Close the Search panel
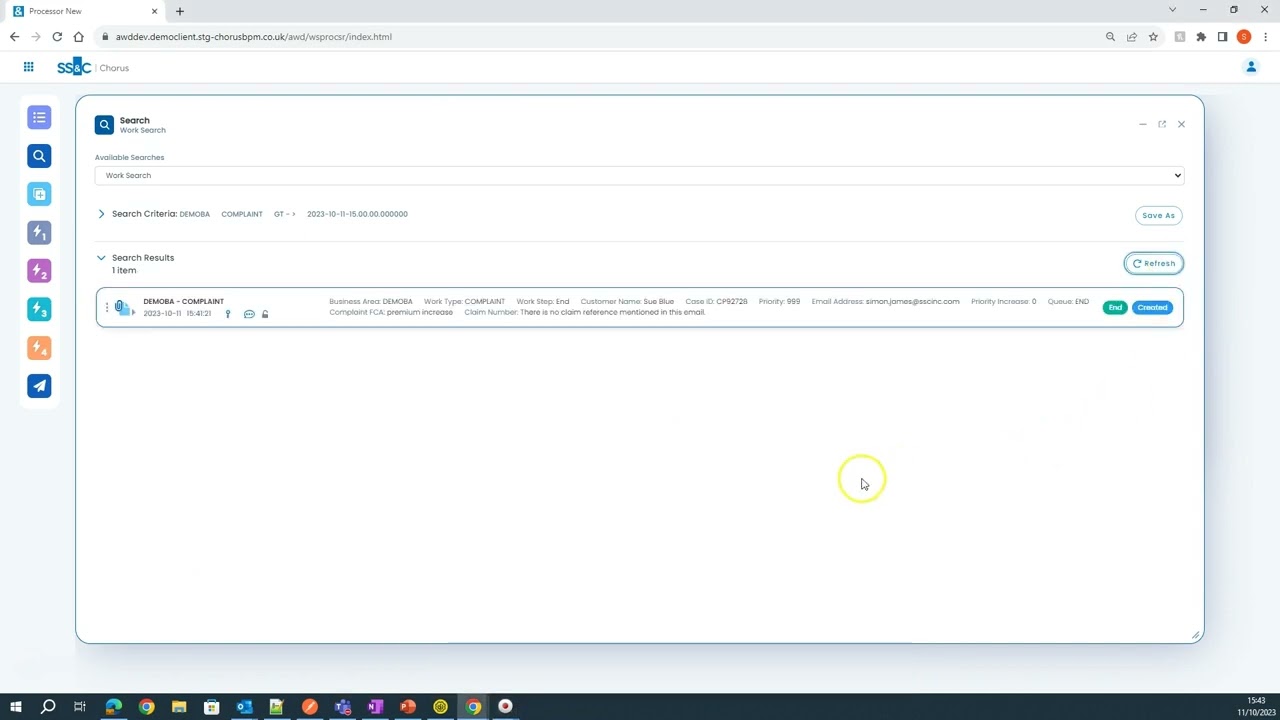The height and width of the screenshot is (720, 1280). pos(1181,124)
